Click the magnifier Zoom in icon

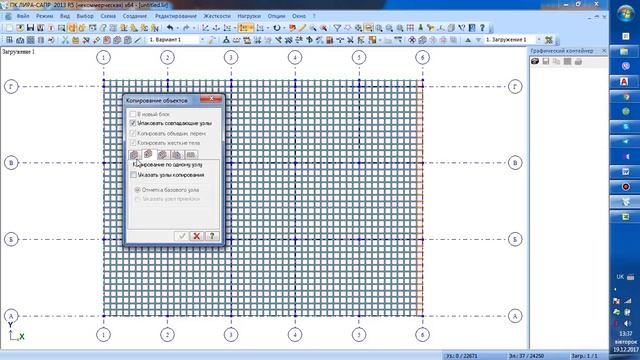(379, 28)
